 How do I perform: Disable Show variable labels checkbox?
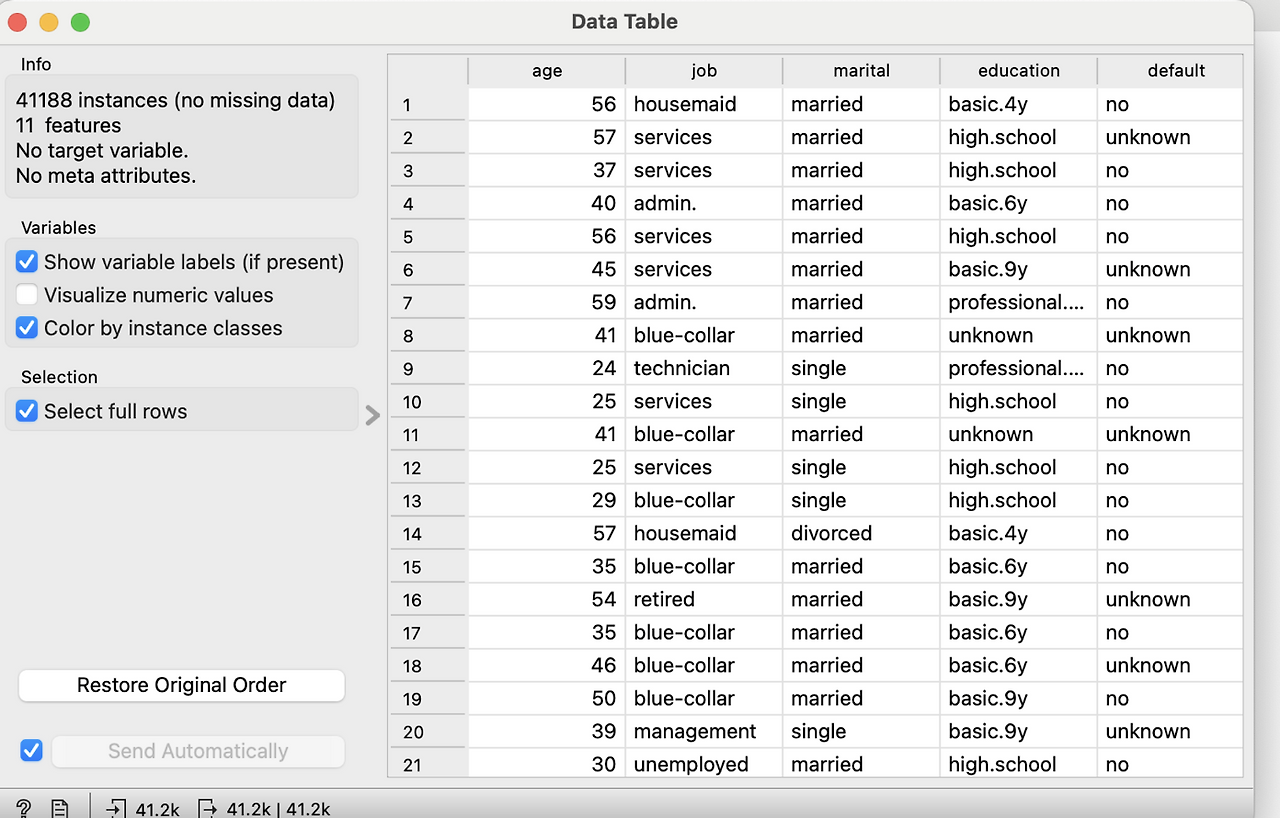pyautogui.click(x=27, y=263)
